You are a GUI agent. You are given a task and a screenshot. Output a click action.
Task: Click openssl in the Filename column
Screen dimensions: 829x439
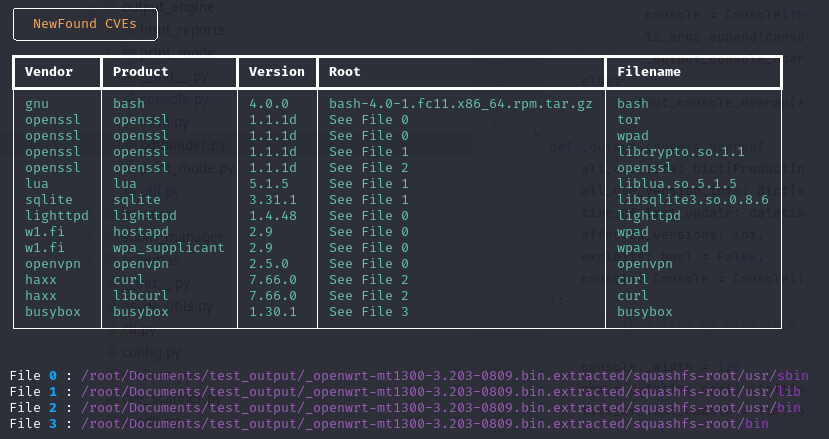point(645,168)
